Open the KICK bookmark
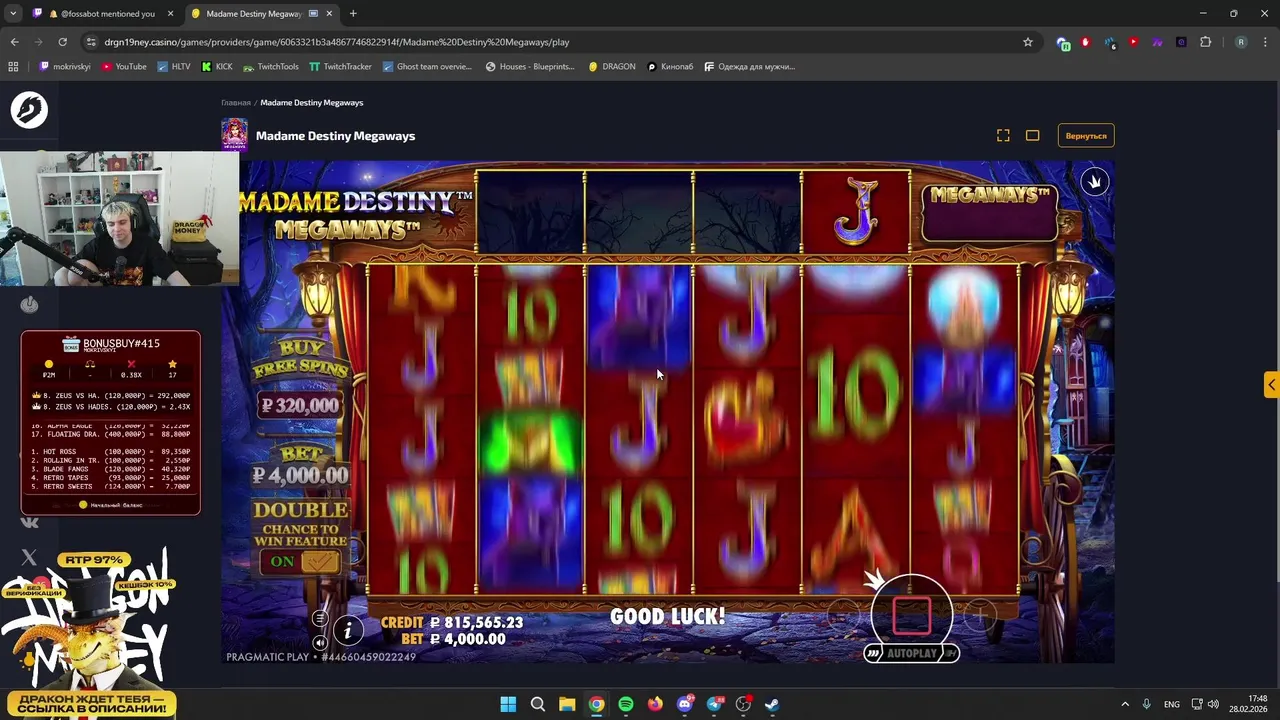 tap(217, 67)
